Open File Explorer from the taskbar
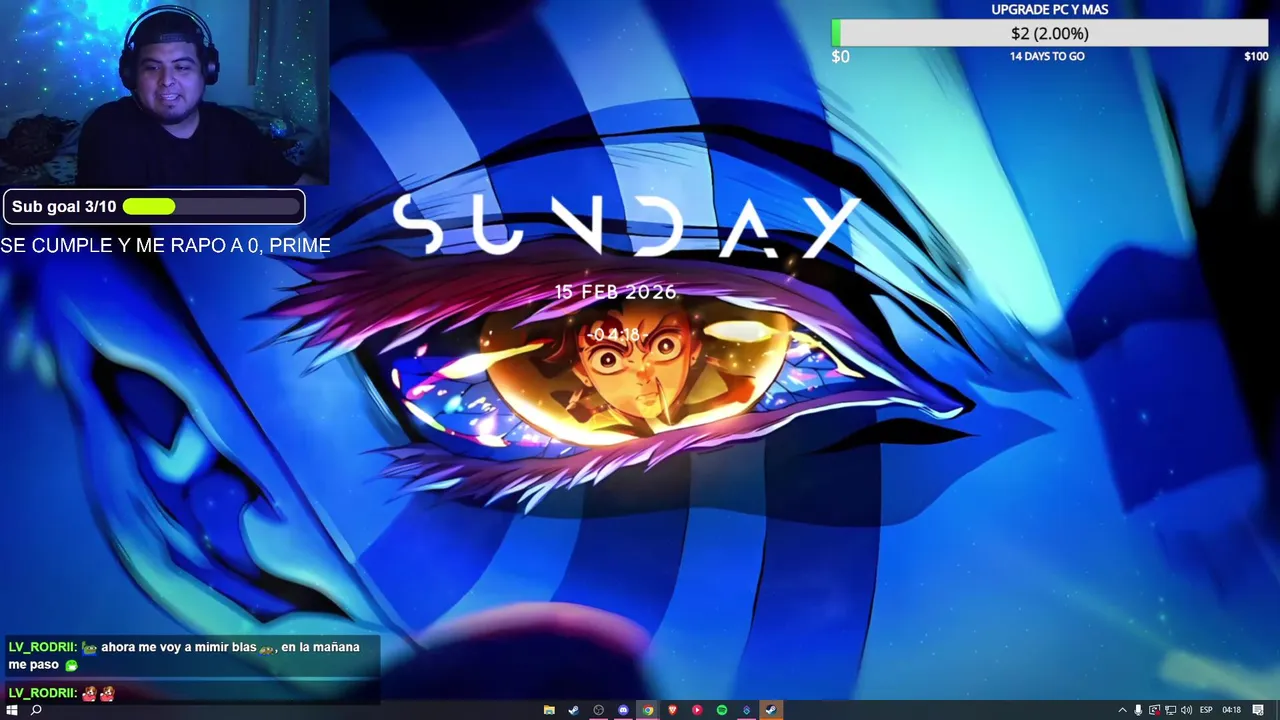1280x720 pixels. (549, 710)
